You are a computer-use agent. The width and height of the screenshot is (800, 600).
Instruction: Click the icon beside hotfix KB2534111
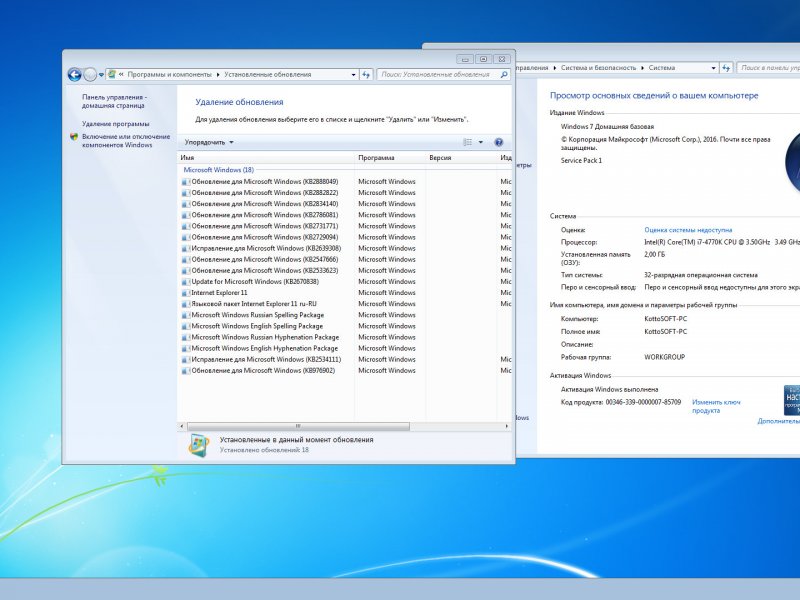pyautogui.click(x=186, y=360)
